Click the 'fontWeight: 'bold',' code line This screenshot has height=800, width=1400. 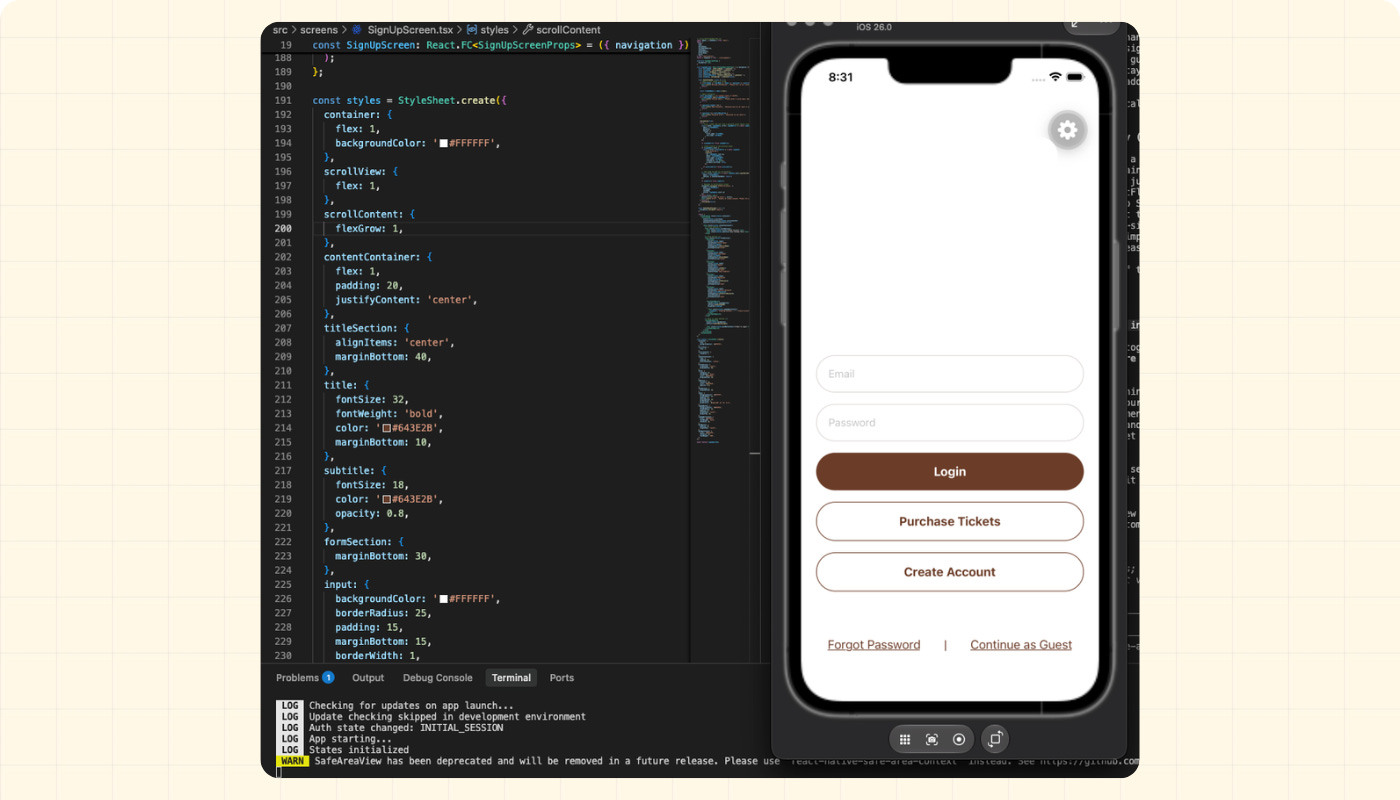pyautogui.click(x=389, y=414)
